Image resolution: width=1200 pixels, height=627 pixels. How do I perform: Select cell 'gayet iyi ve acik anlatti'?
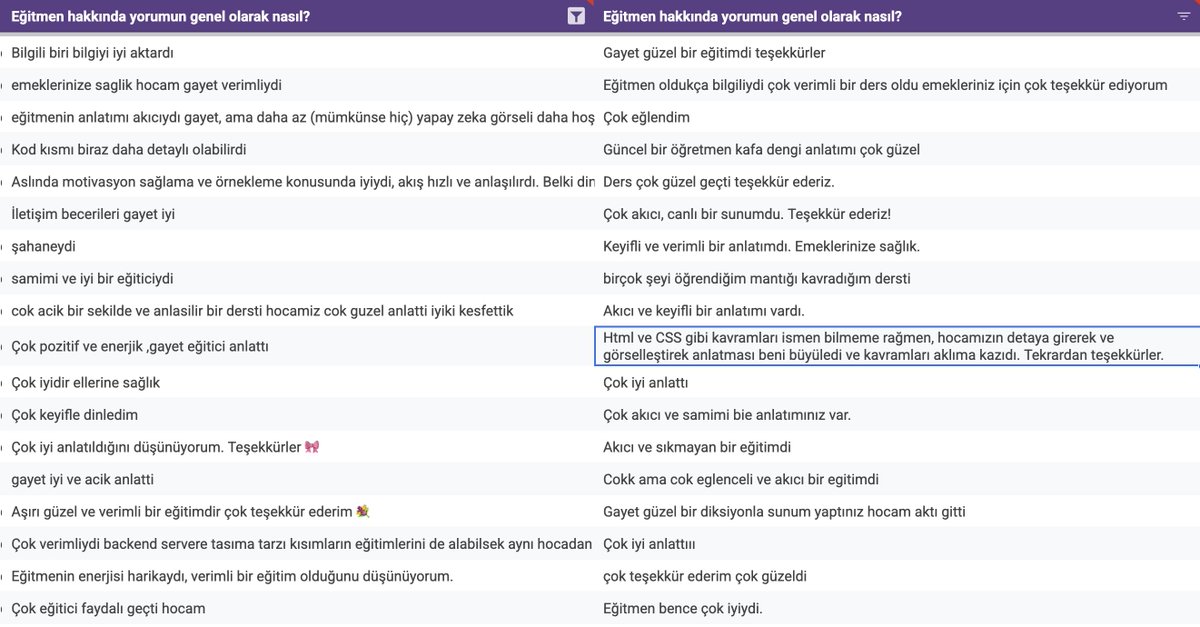point(297,479)
